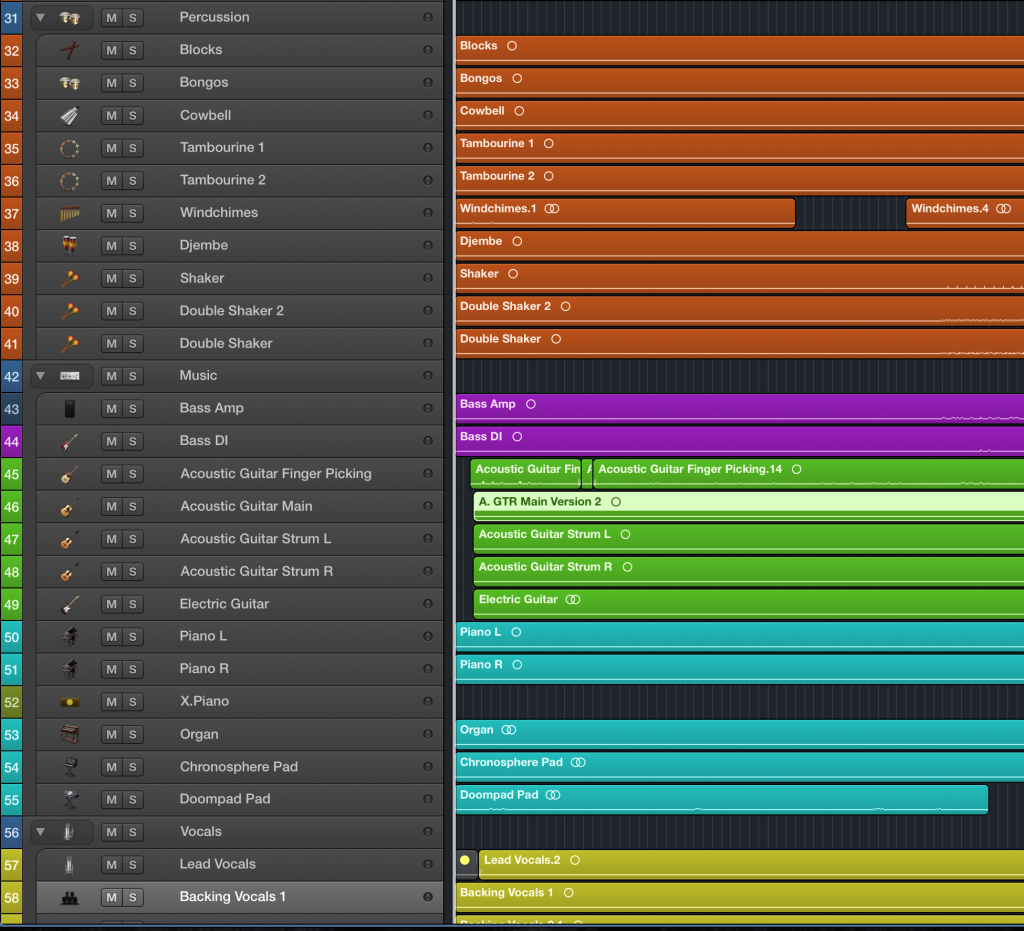Toggle the Shaker track status dot

click(428, 278)
